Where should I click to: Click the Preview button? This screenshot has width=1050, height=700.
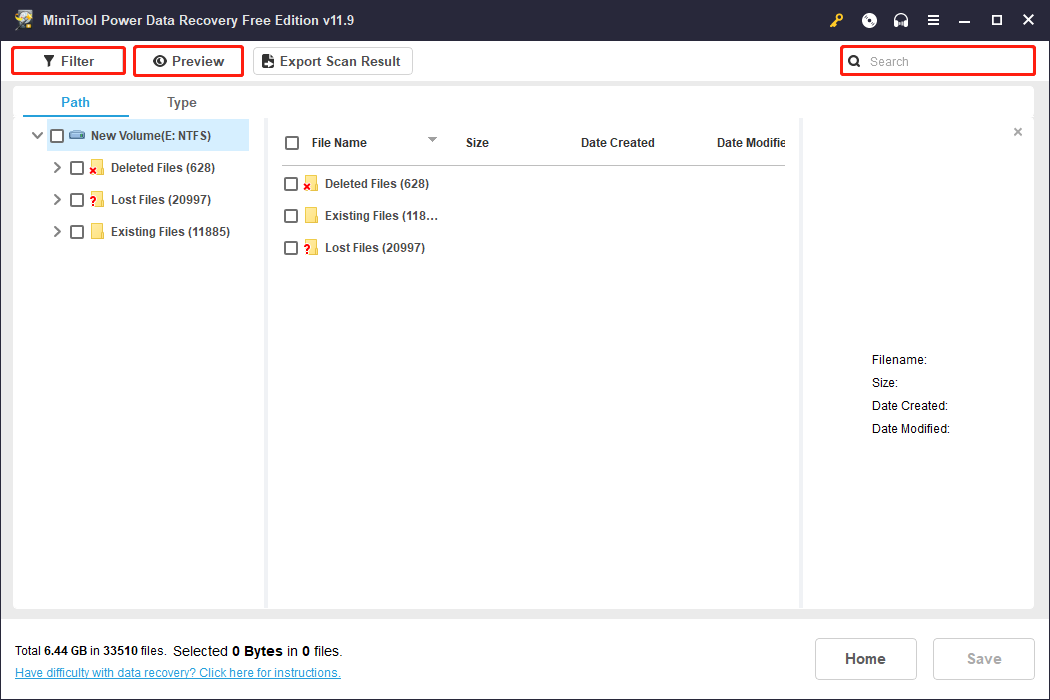[x=188, y=61]
